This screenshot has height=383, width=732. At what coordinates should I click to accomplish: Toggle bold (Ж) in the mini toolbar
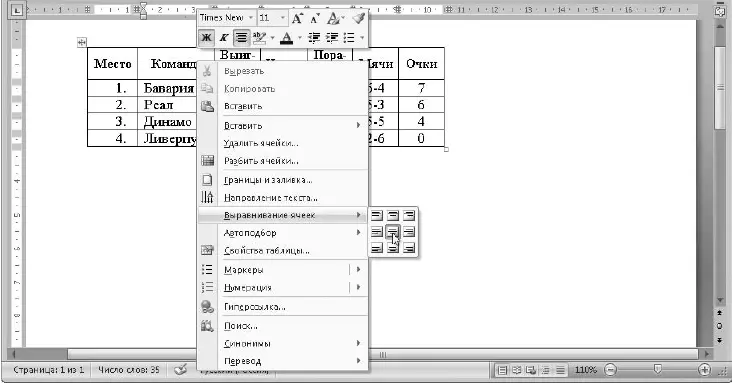click(206, 37)
